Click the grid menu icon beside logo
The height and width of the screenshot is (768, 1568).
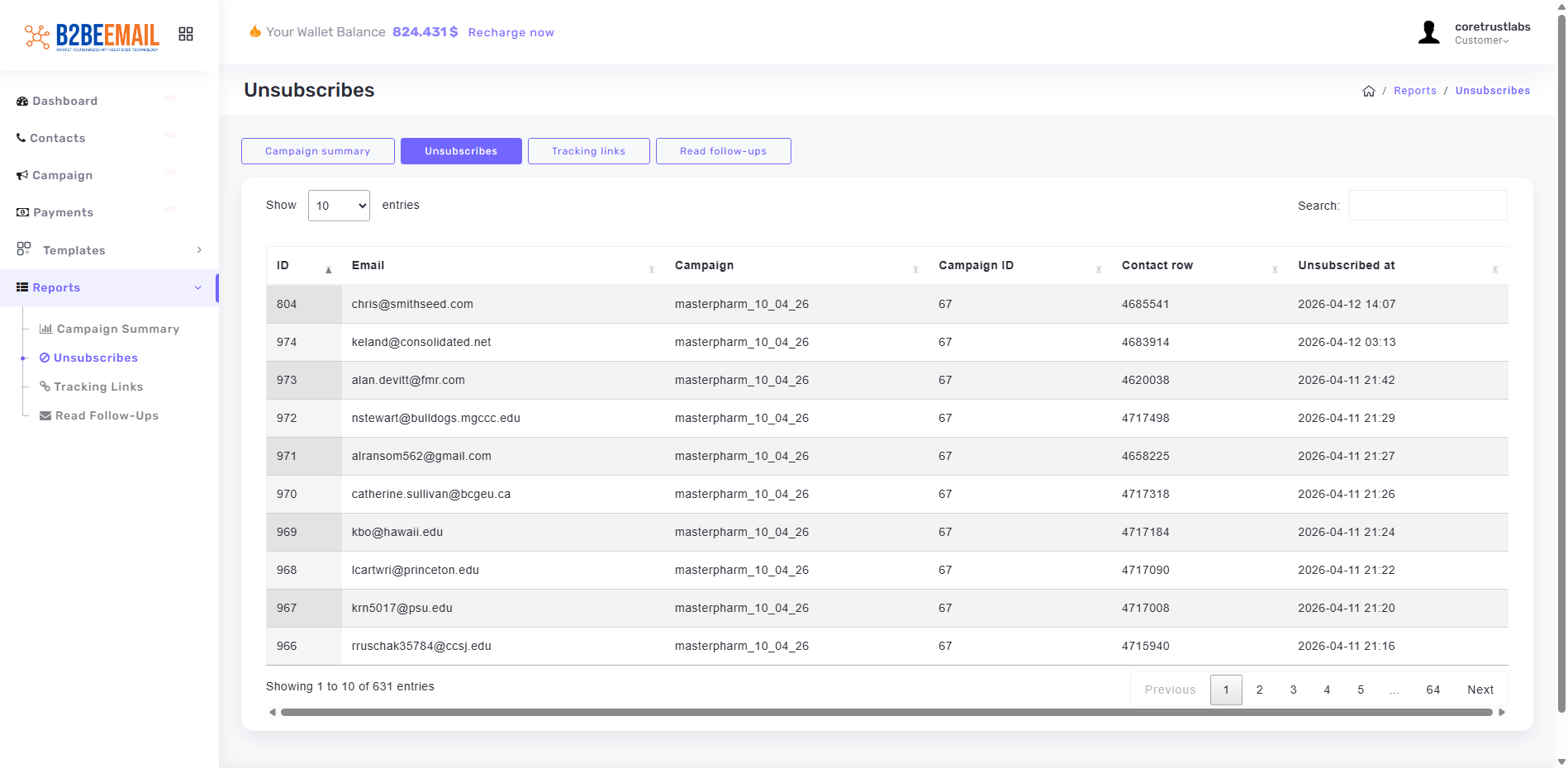pos(186,34)
